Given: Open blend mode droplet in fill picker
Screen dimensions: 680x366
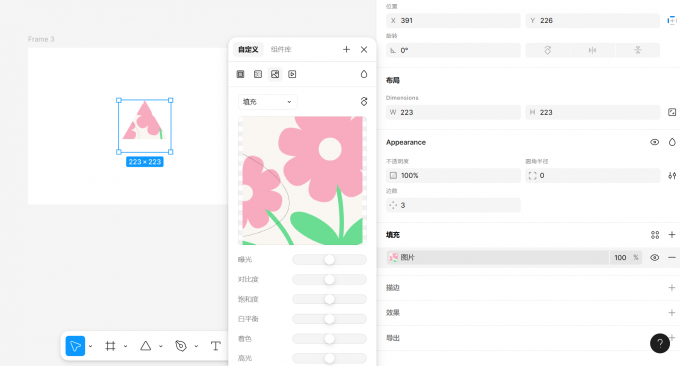Looking at the screenshot, I should [364, 74].
